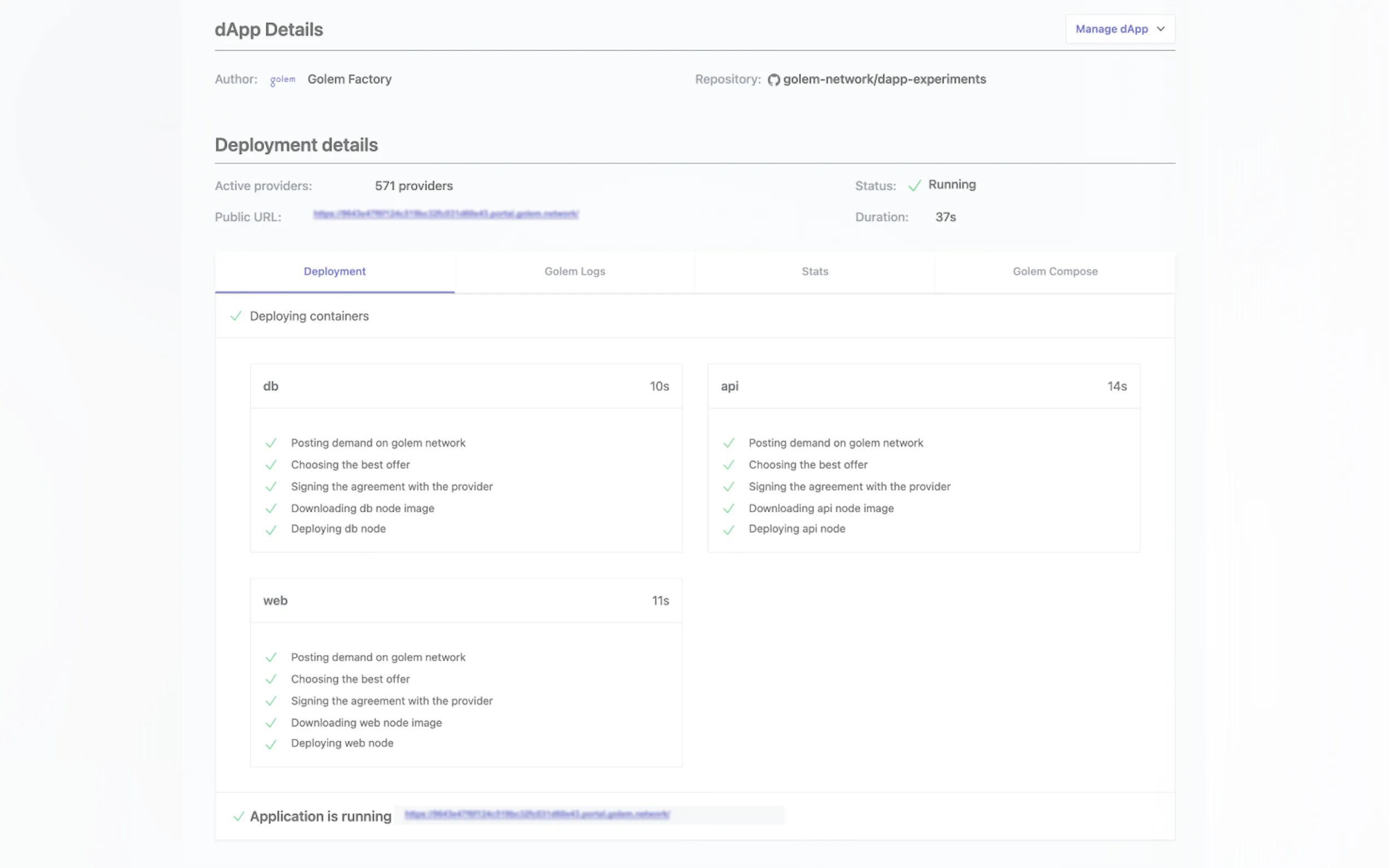This screenshot has height=868, width=1389.
Task: Collapse the Deploying containers section
Action: pos(309,316)
